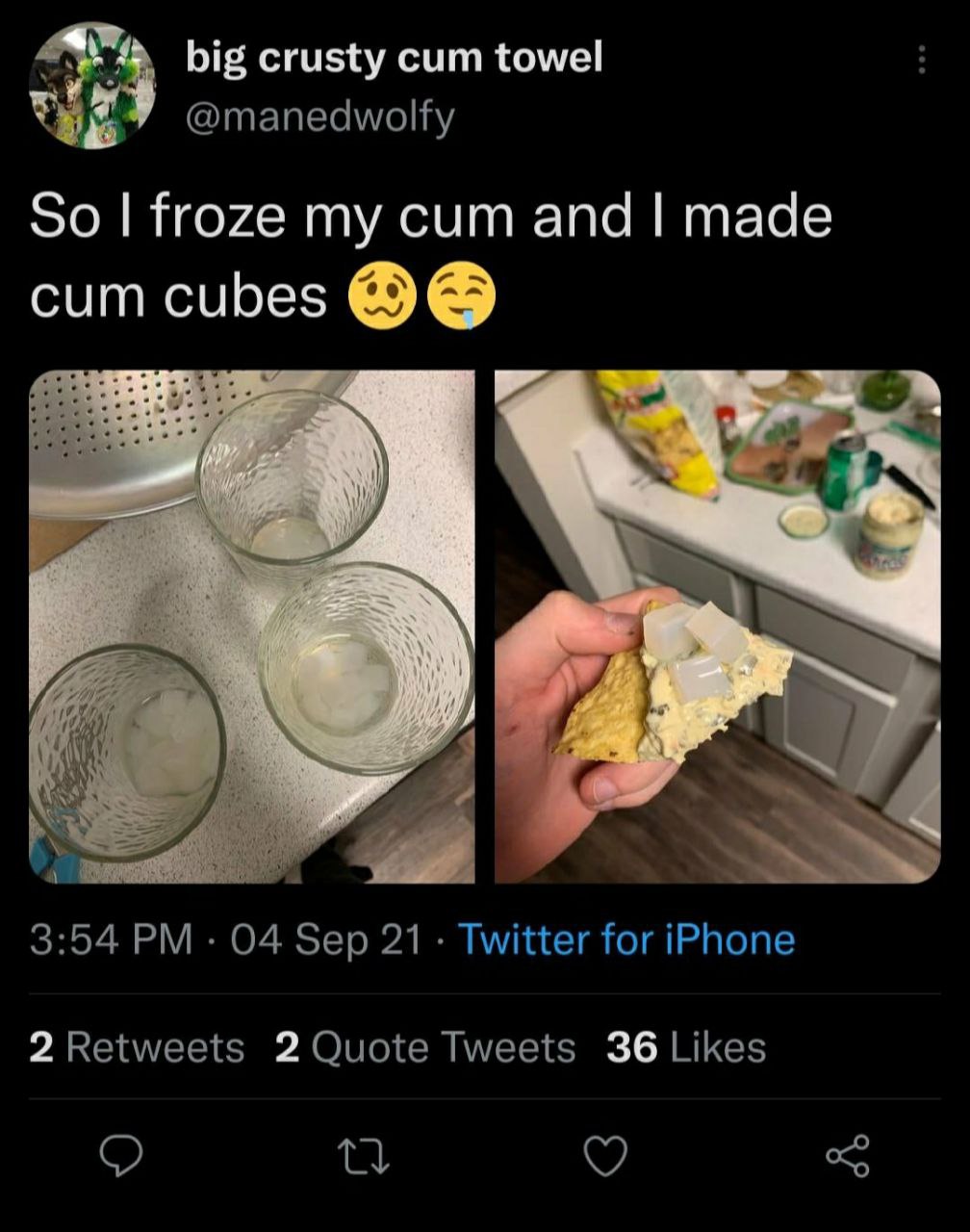The image size is (970, 1232).
Task: Click the account display name
Action: pyautogui.click(x=394, y=58)
